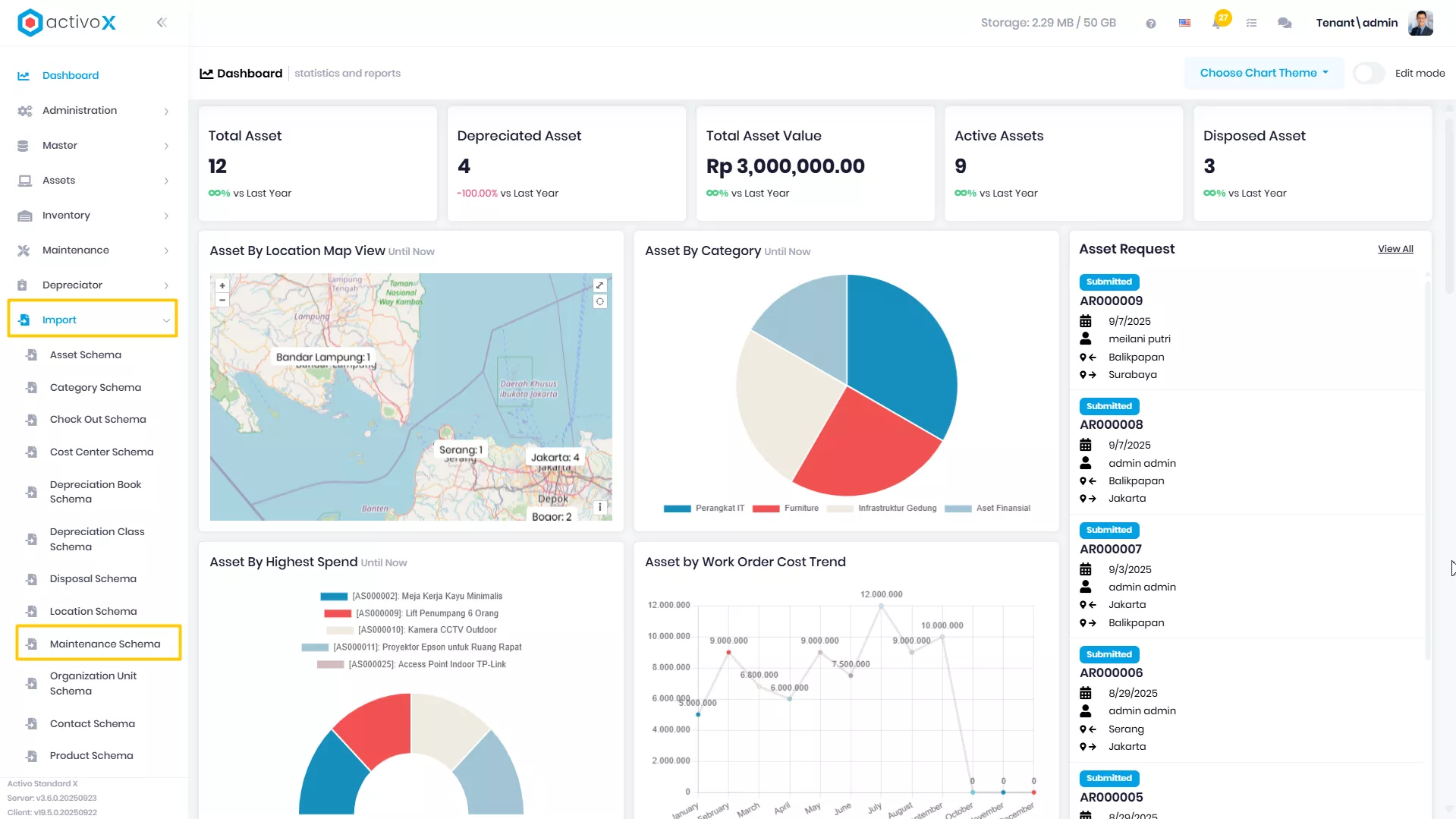1456x819 pixels.
Task: Click the Contact Schema import icon
Action: [x=31, y=724]
